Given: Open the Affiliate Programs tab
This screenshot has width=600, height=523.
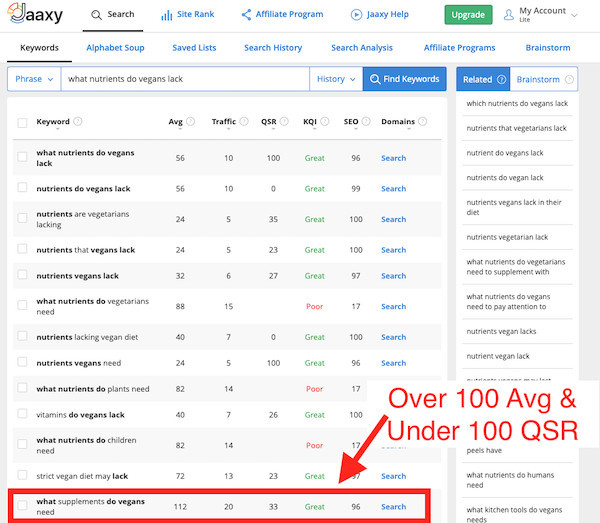Looking at the screenshot, I should pyautogui.click(x=460, y=48).
